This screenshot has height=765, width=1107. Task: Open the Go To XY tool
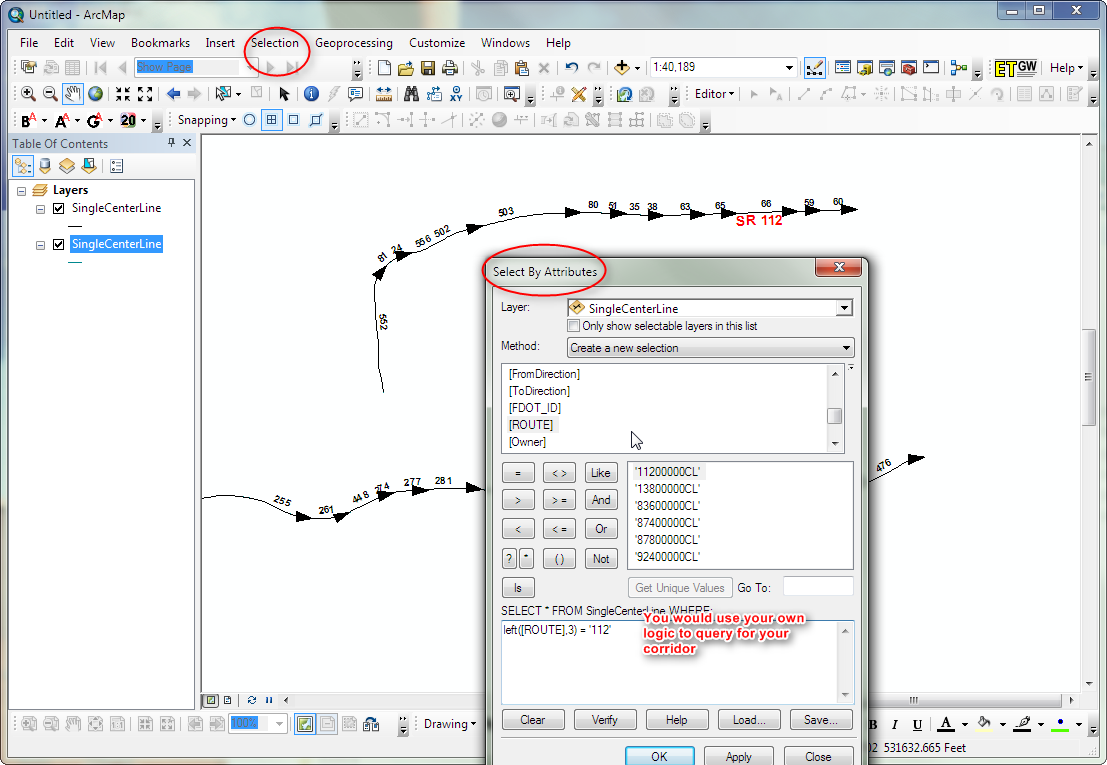tap(456, 94)
